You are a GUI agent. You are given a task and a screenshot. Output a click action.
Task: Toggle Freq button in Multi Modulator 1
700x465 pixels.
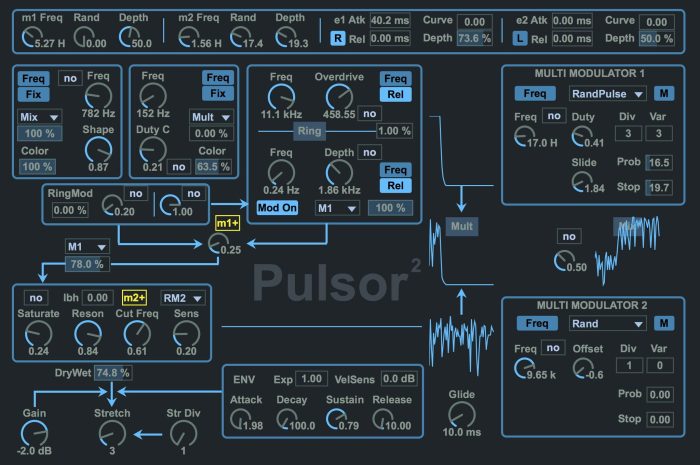click(x=535, y=93)
